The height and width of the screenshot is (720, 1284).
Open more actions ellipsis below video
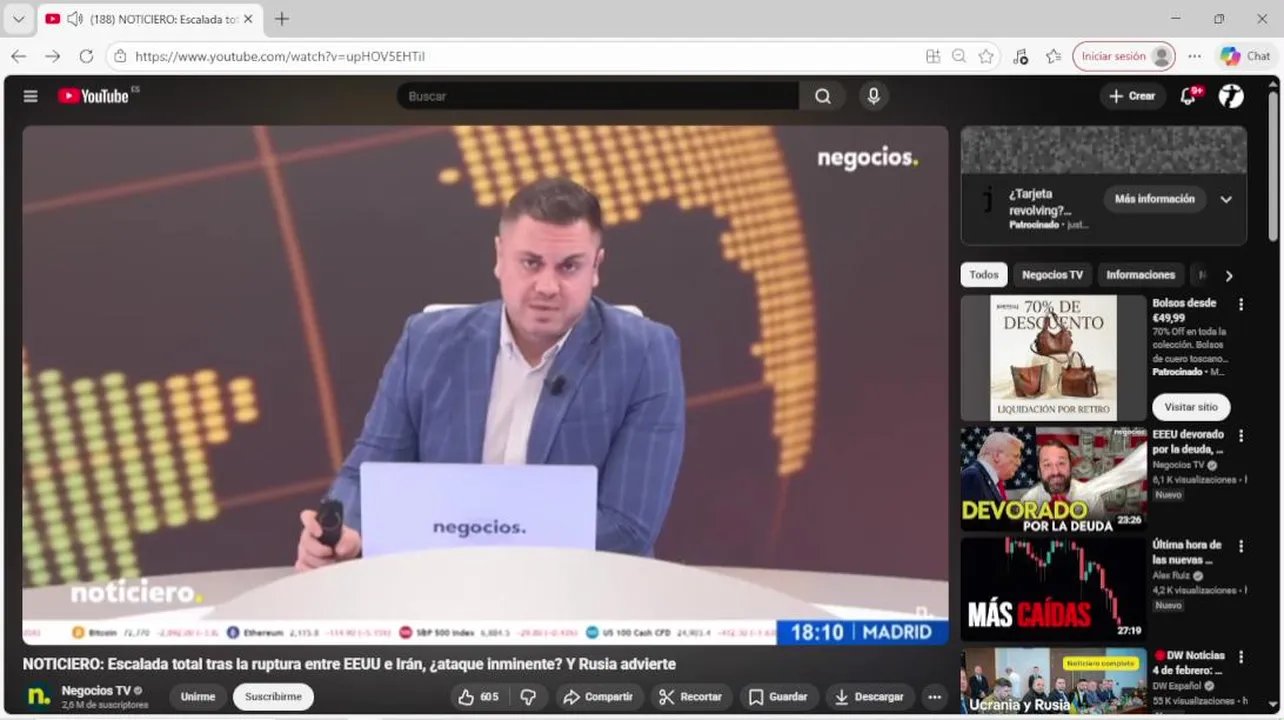[x=934, y=697]
